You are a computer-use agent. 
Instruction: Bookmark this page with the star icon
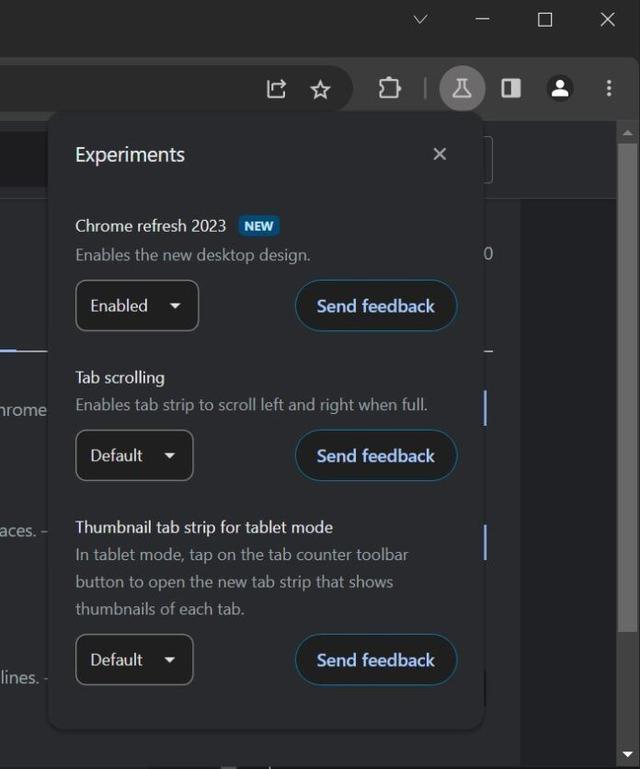[x=320, y=89]
